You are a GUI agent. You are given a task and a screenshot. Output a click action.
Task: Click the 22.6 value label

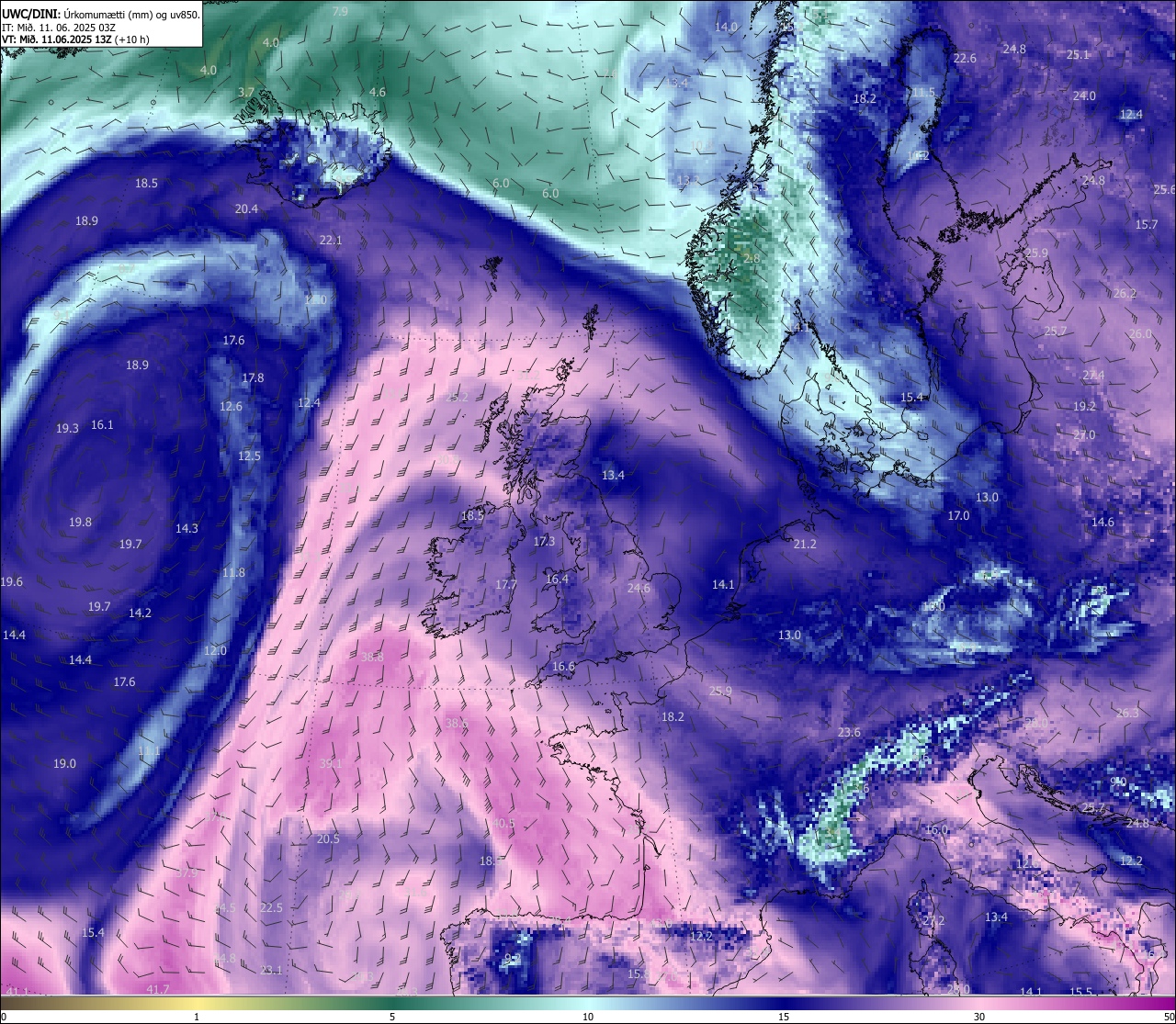(x=965, y=59)
